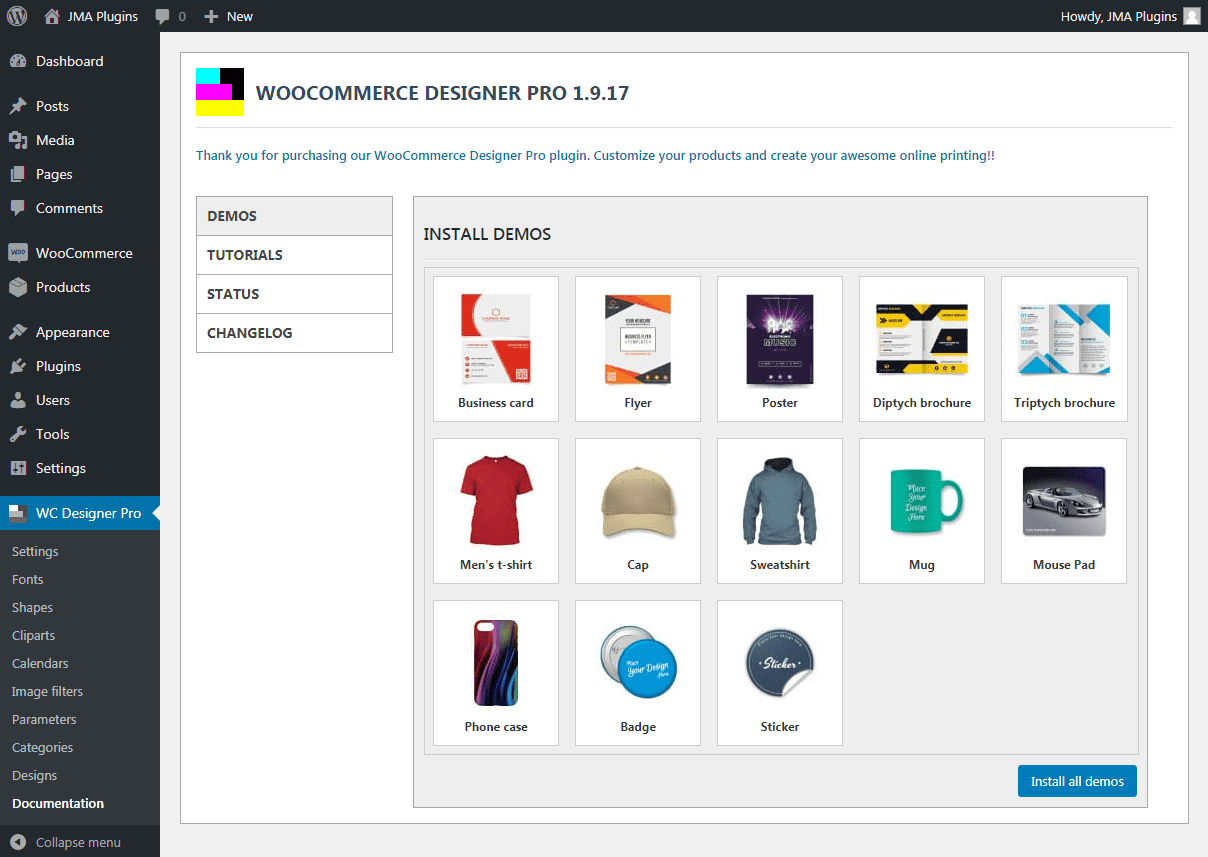Select the Business card demo
This screenshot has width=1208, height=857.
pos(496,349)
